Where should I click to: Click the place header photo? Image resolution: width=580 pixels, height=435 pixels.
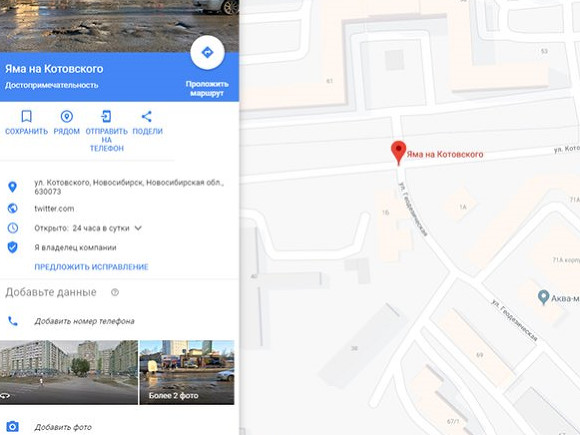tap(119, 26)
